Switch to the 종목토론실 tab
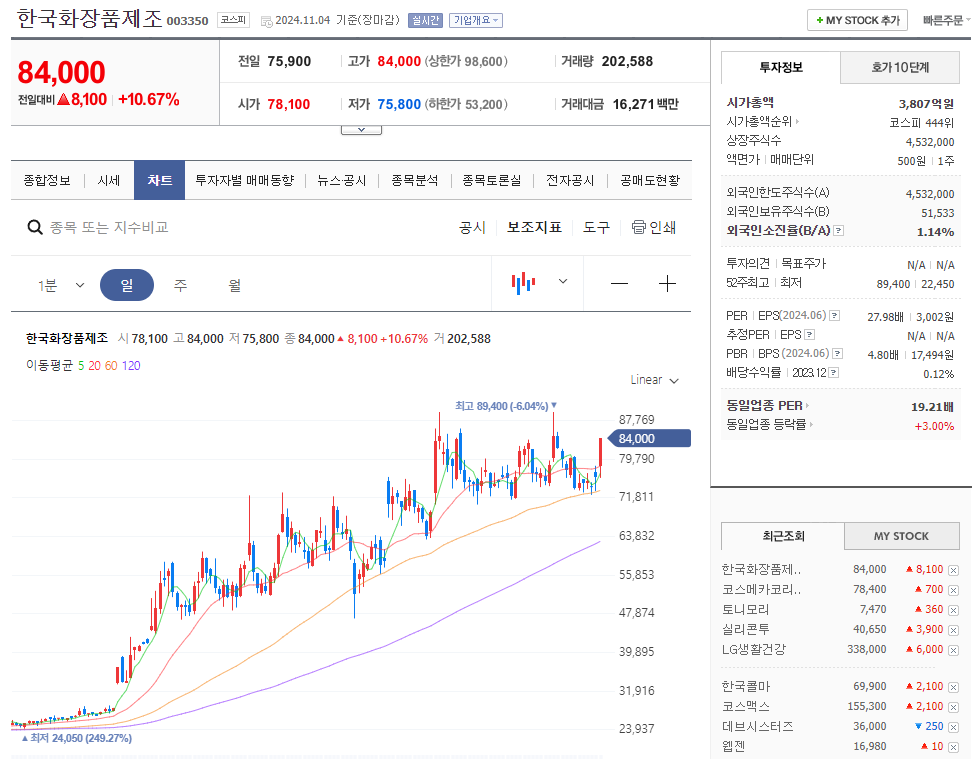Viewport: 975px width, 759px height. pos(492,180)
